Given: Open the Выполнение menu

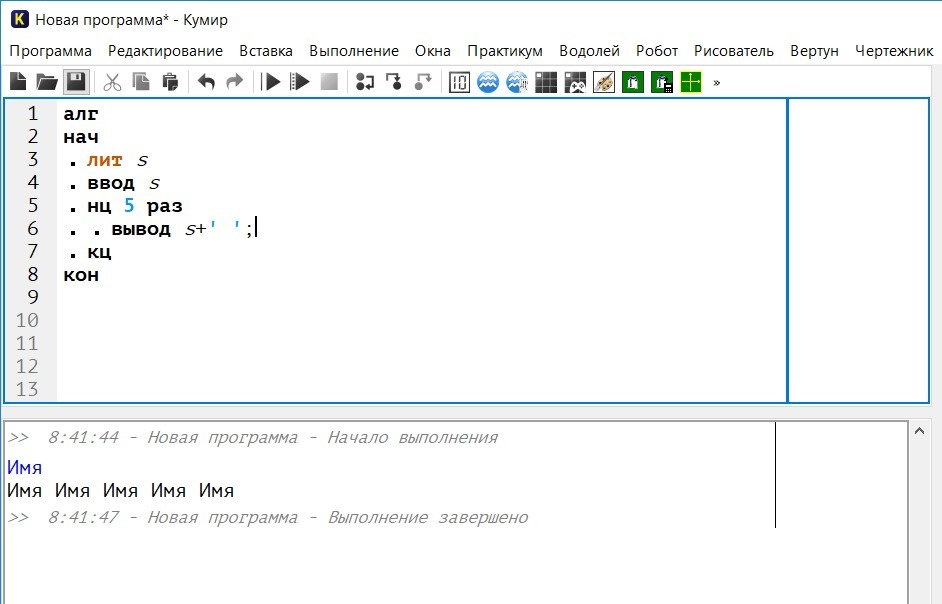Looking at the screenshot, I should [x=354, y=51].
